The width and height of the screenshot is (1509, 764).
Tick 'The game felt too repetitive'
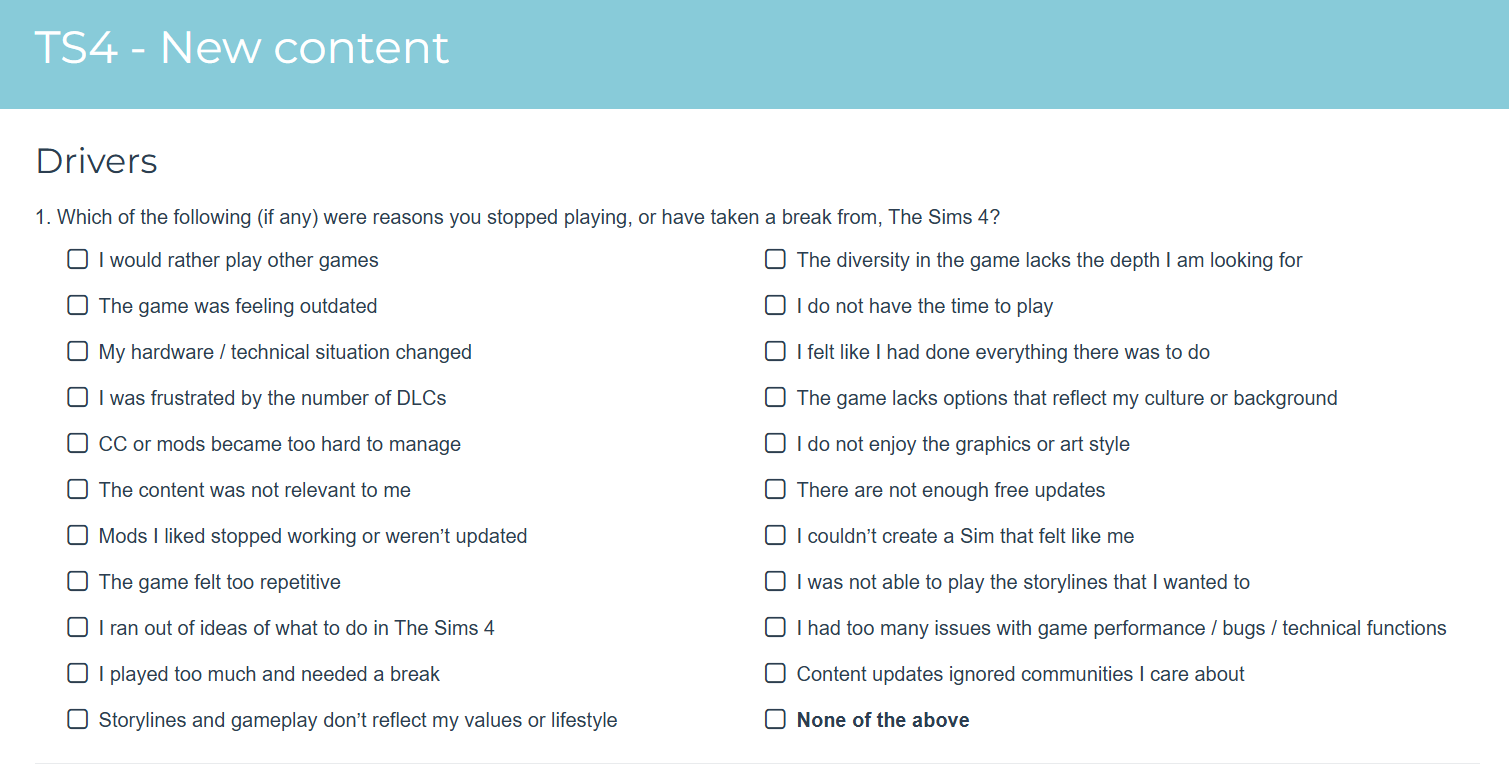click(77, 582)
